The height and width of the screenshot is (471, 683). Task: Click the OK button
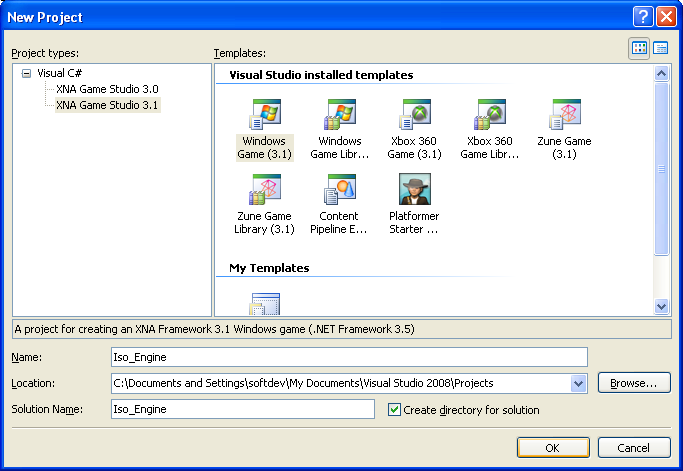click(x=552, y=447)
